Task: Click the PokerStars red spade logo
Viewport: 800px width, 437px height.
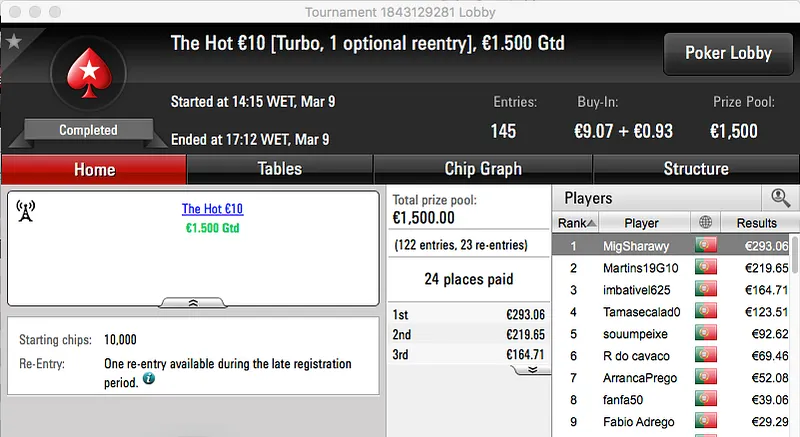Action: coord(88,74)
